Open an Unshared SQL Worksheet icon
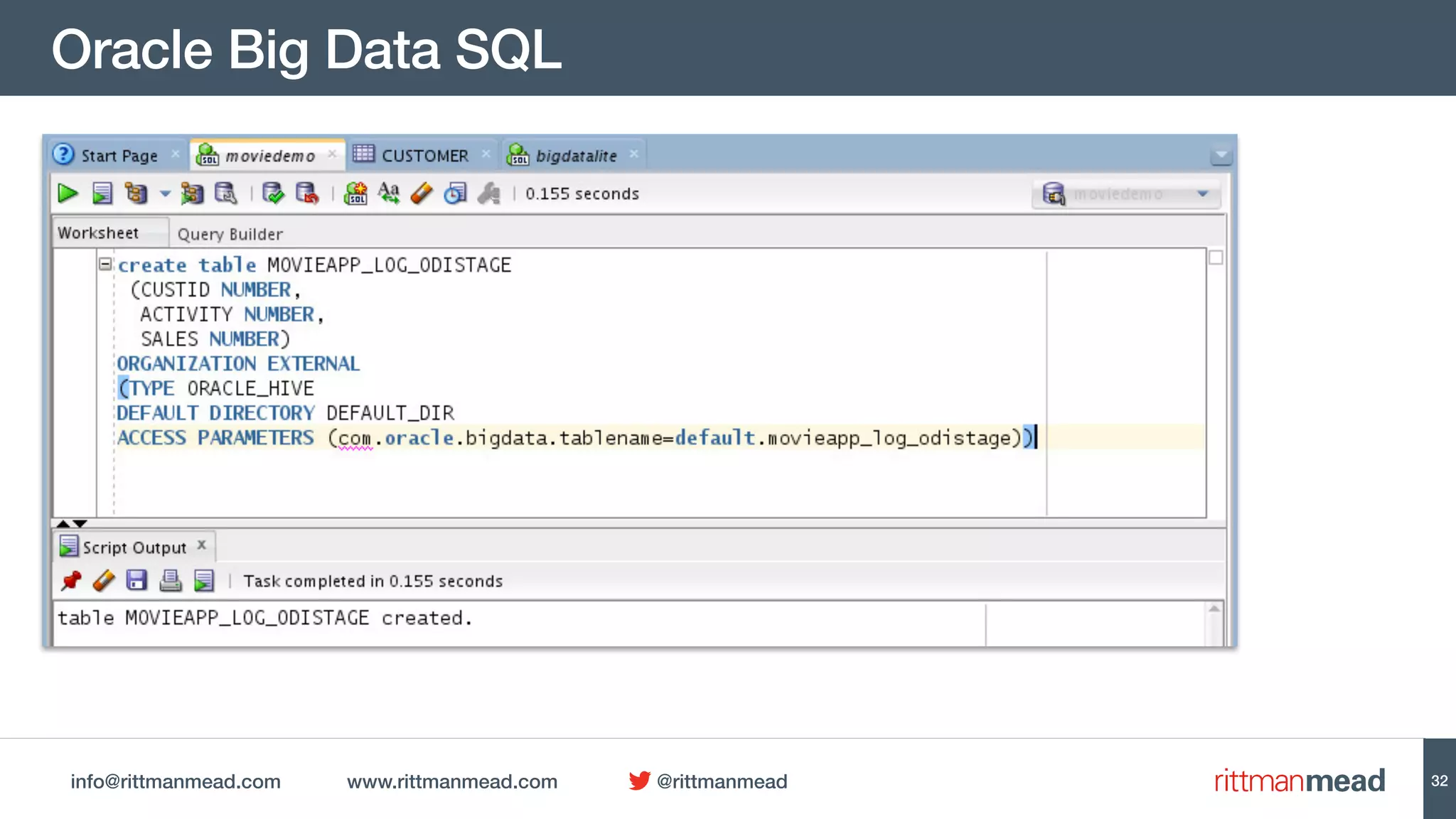The height and width of the screenshot is (819, 1456). 355,193
